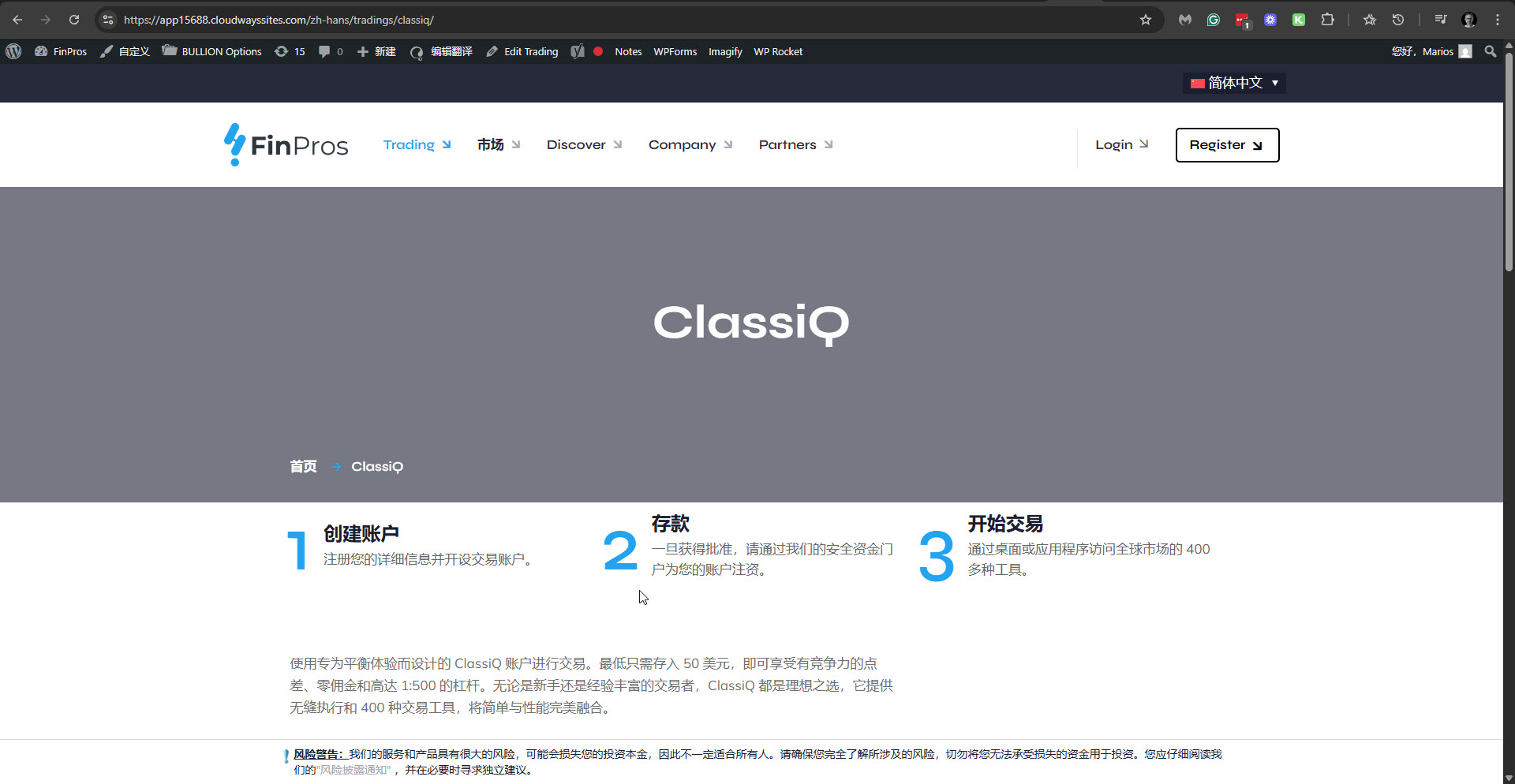Go to 首页 via breadcrumb
1515x784 pixels.
pyautogui.click(x=303, y=466)
